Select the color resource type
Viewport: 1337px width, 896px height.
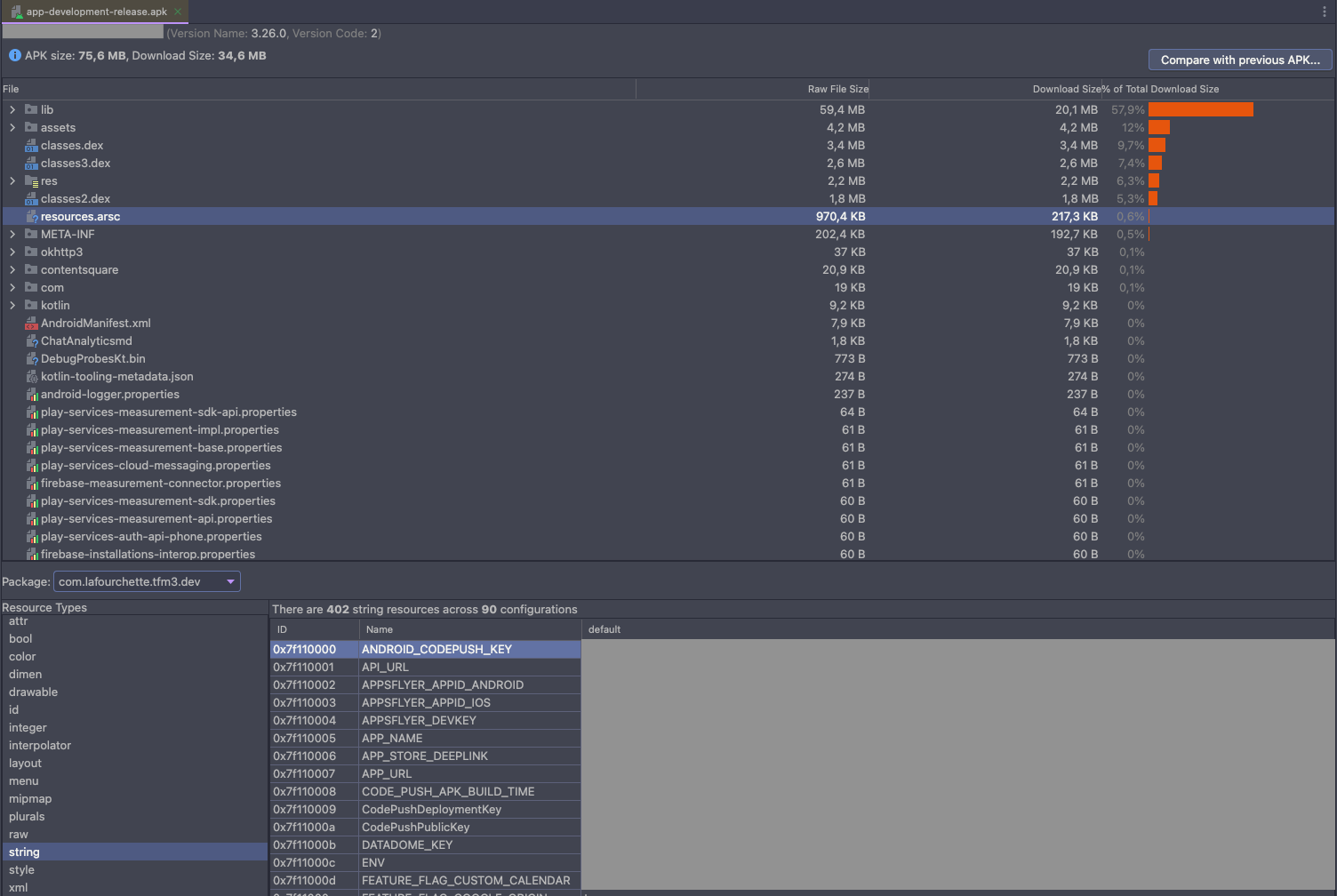[134, 657]
